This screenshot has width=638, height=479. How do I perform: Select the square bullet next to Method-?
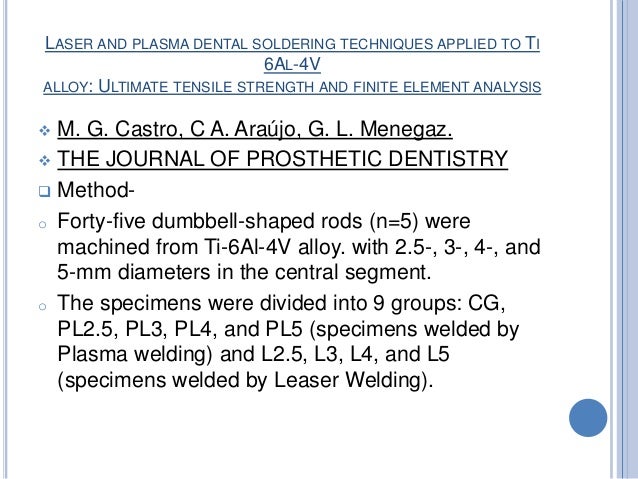click(x=44, y=191)
